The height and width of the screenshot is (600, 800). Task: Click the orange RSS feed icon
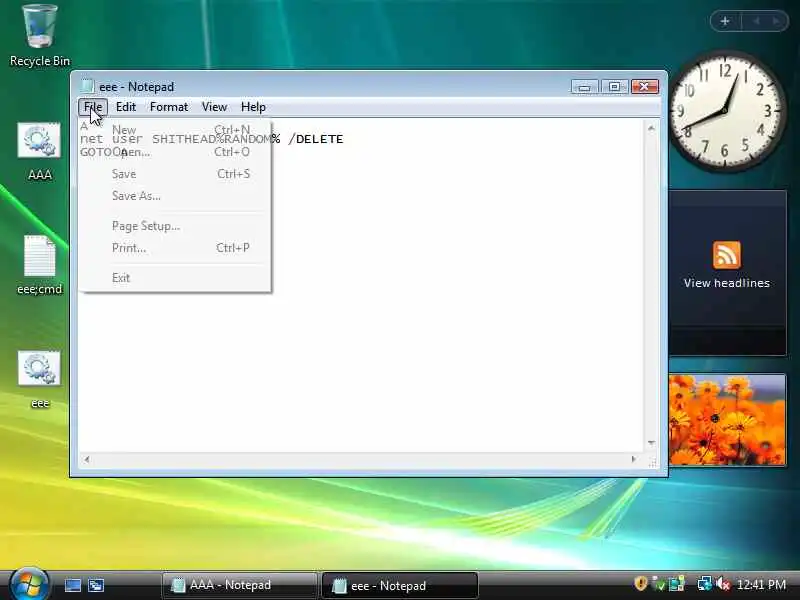pyautogui.click(x=727, y=255)
